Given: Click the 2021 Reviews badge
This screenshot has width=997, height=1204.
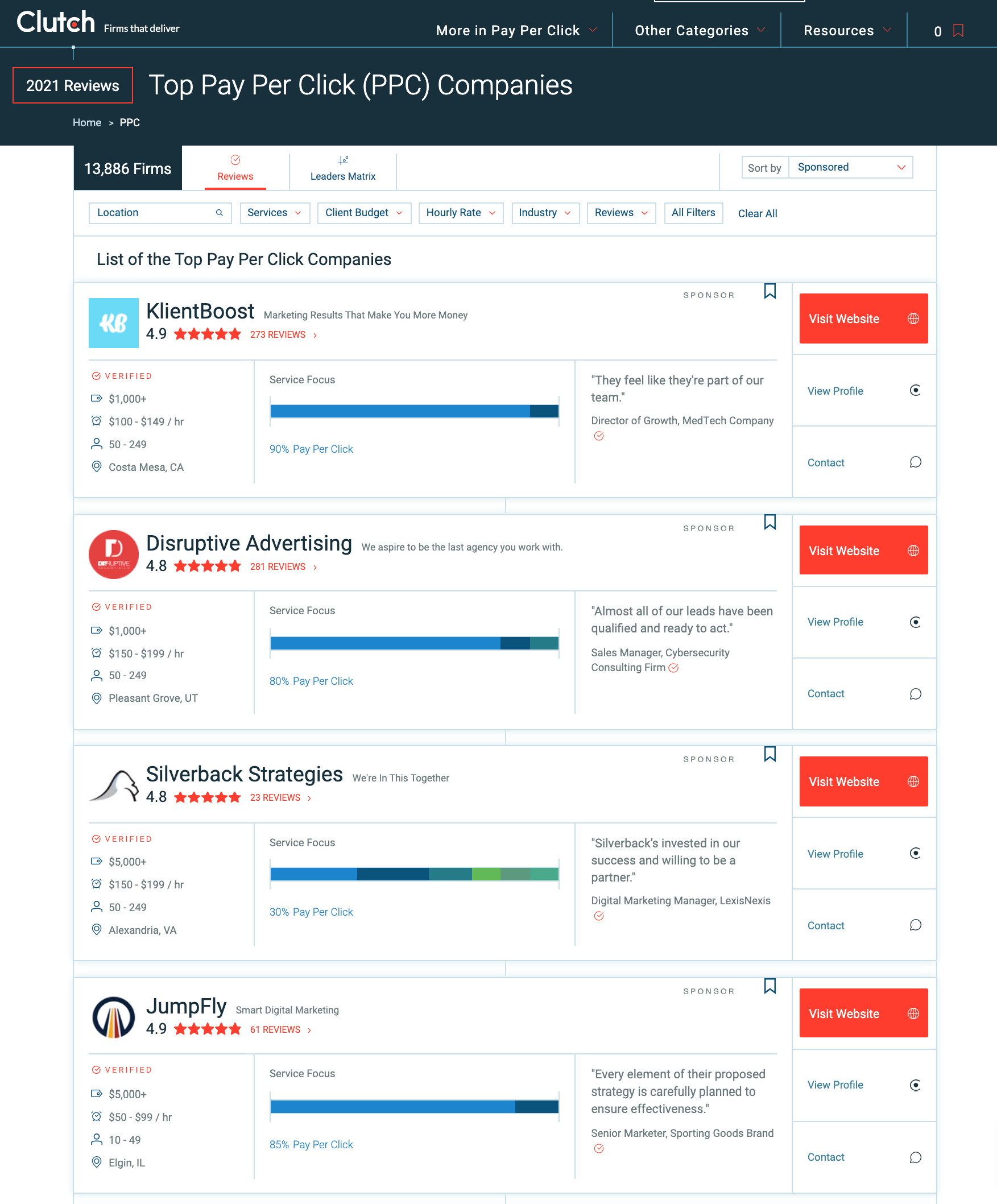Looking at the screenshot, I should coord(73,86).
